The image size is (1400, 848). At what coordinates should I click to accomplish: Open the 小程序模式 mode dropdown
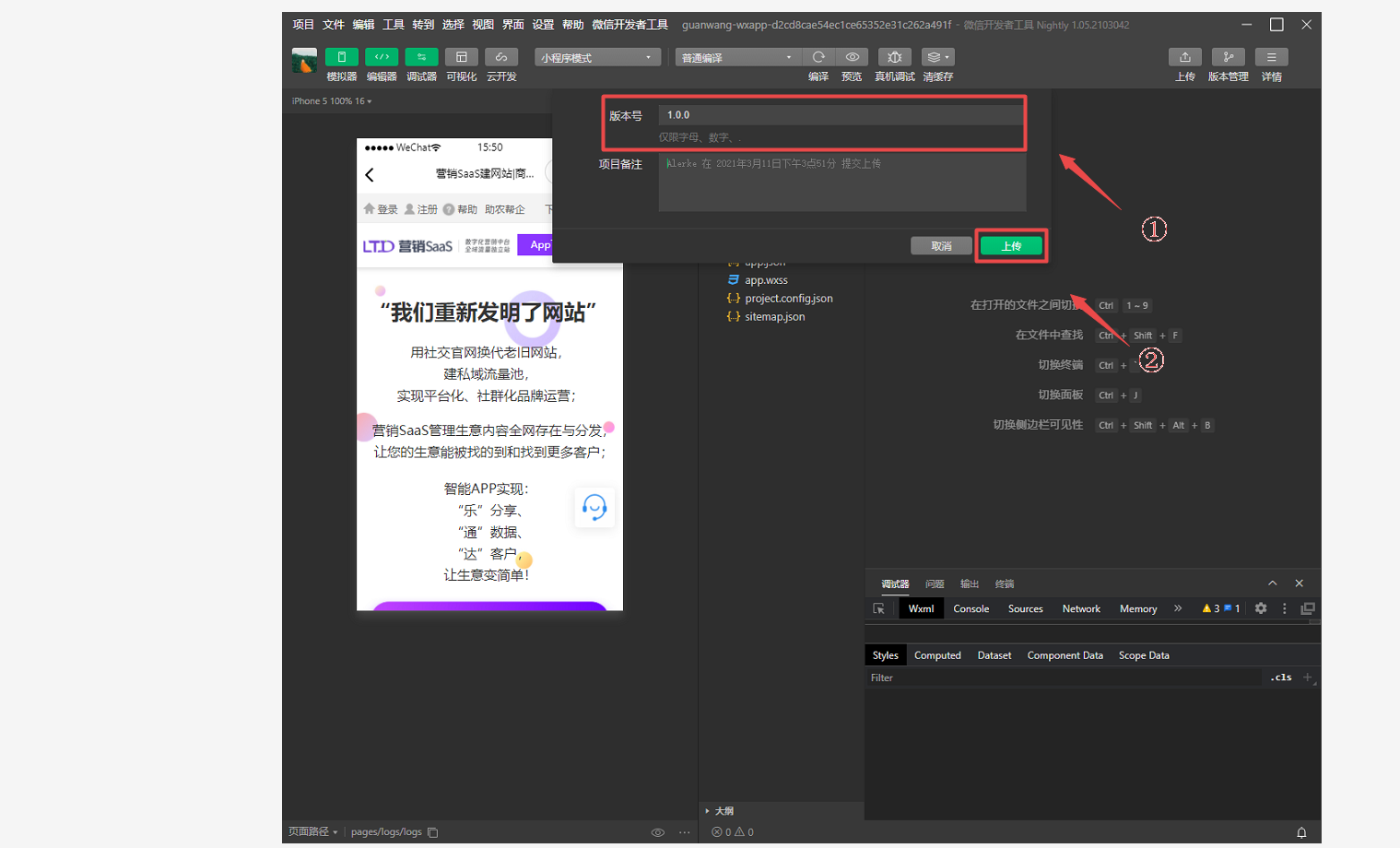[596, 58]
